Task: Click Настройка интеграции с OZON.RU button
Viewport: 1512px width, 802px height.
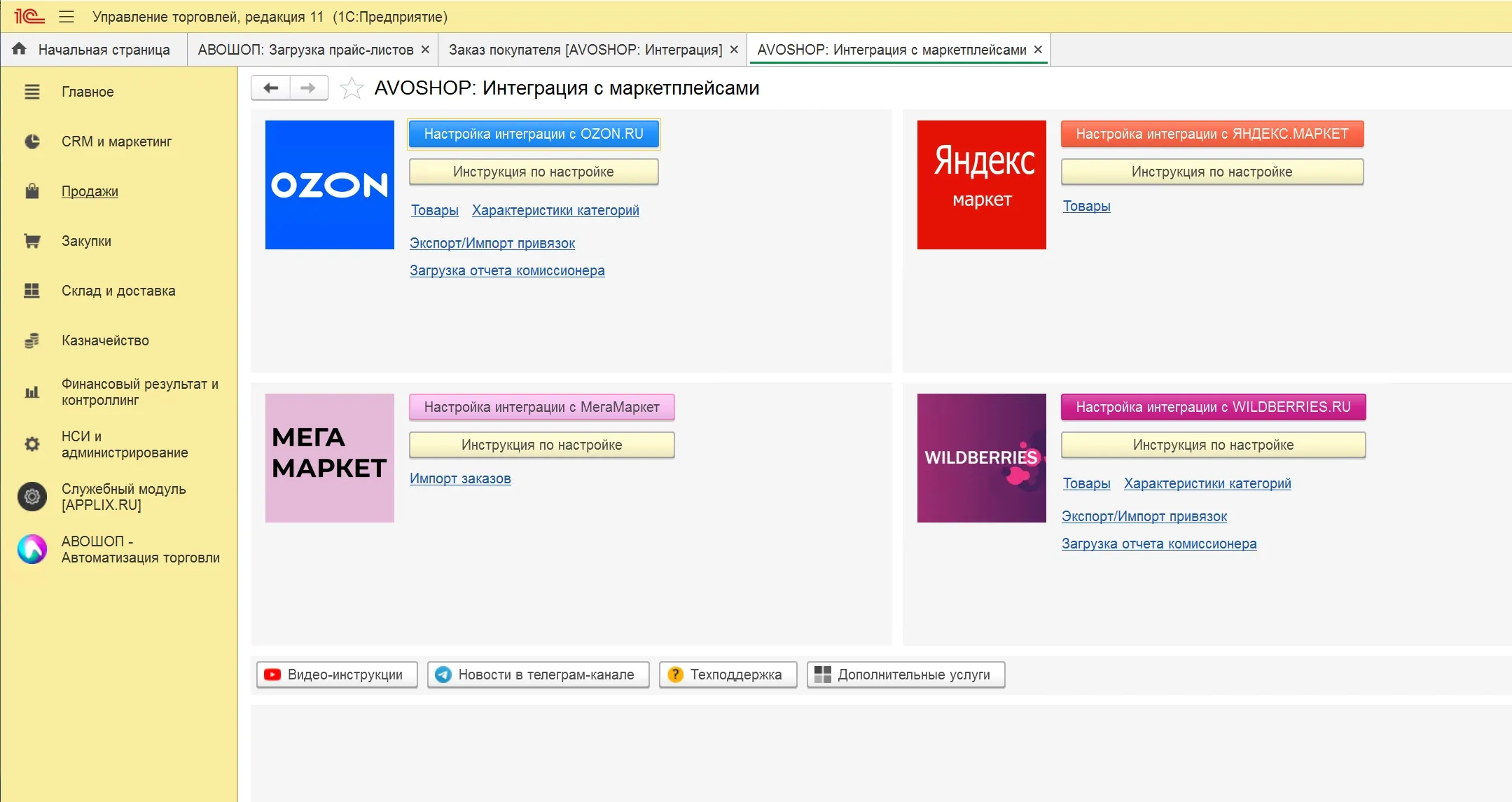Action: point(534,134)
